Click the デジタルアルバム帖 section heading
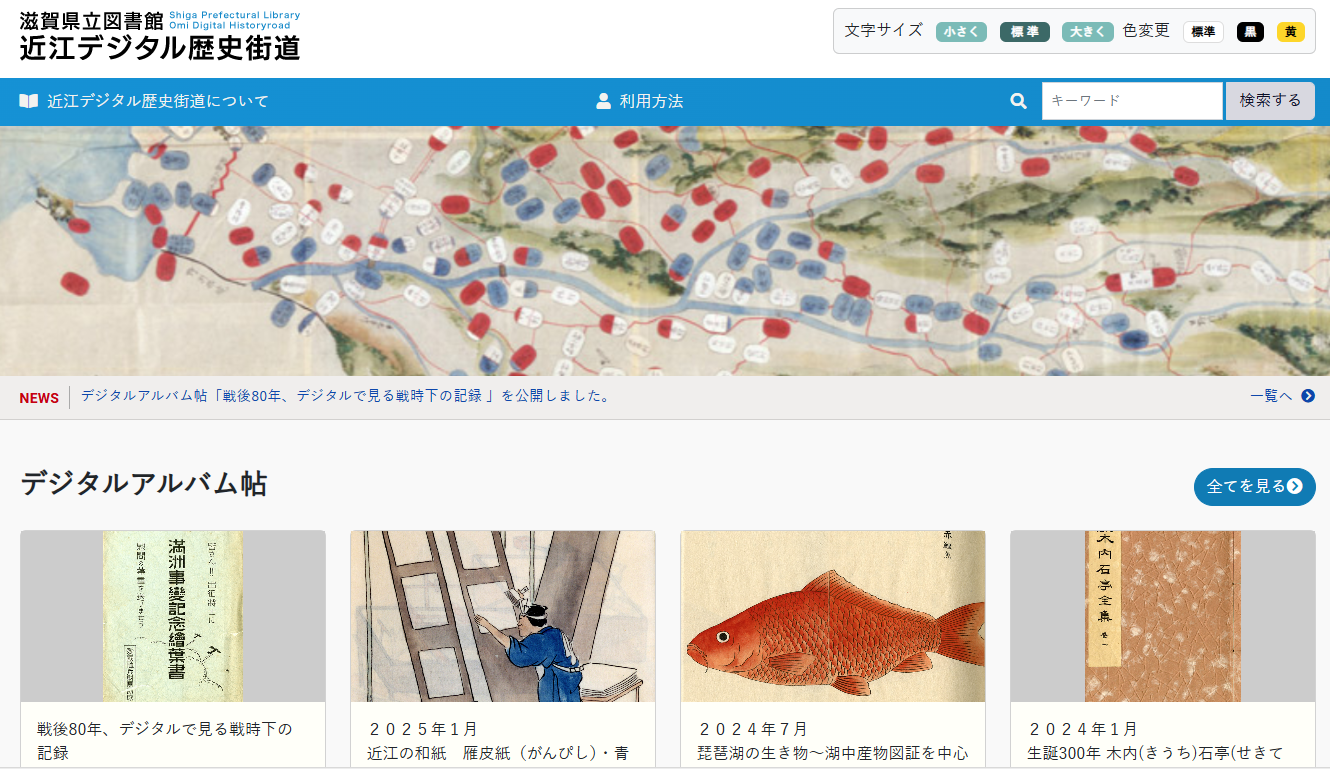 coord(144,484)
